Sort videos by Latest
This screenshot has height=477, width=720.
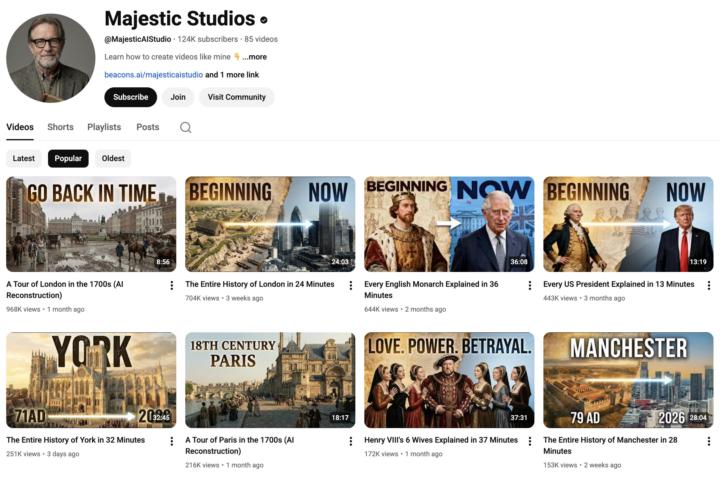pyautogui.click(x=23, y=158)
